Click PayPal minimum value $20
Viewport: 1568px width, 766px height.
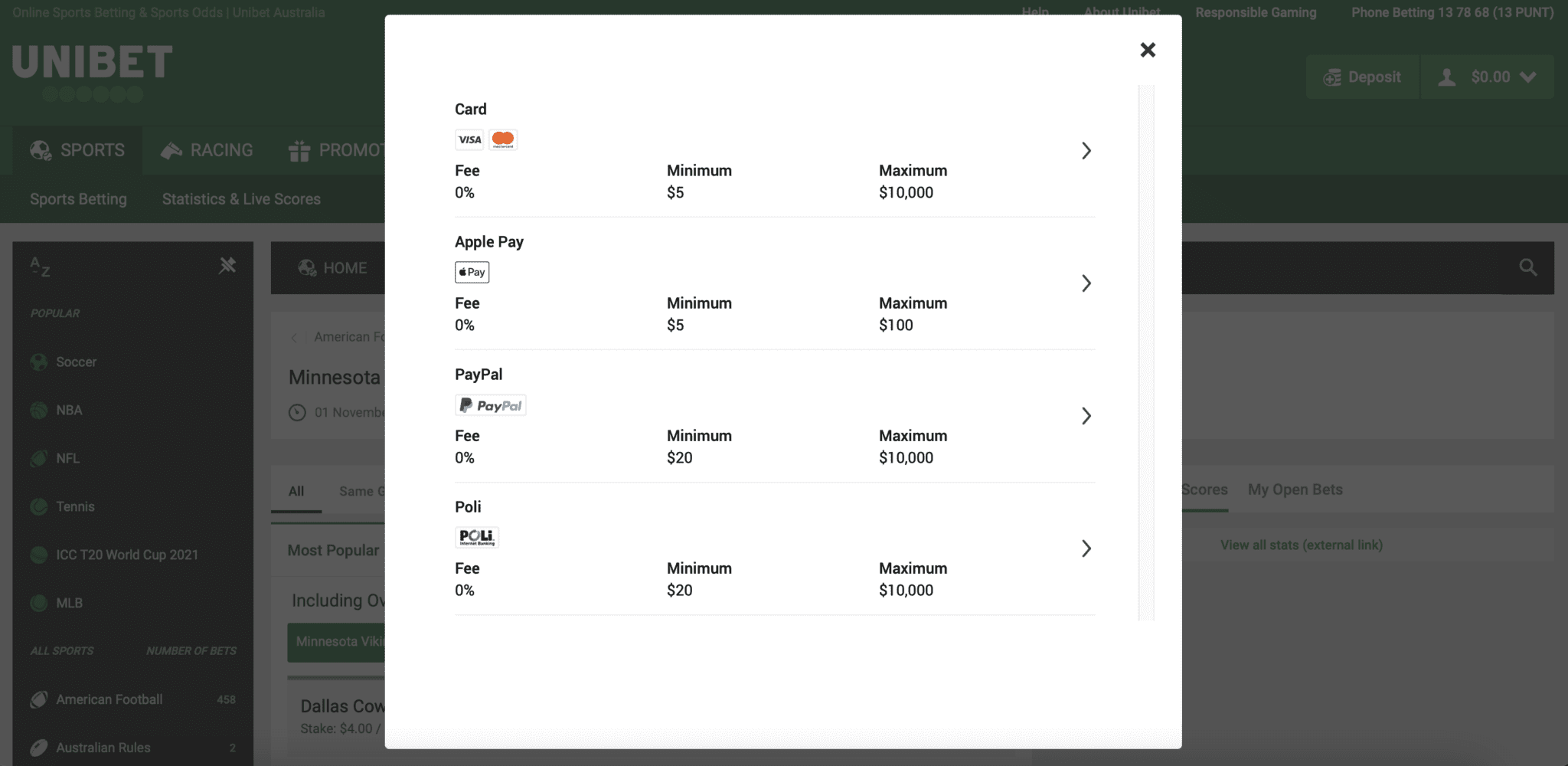(679, 458)
